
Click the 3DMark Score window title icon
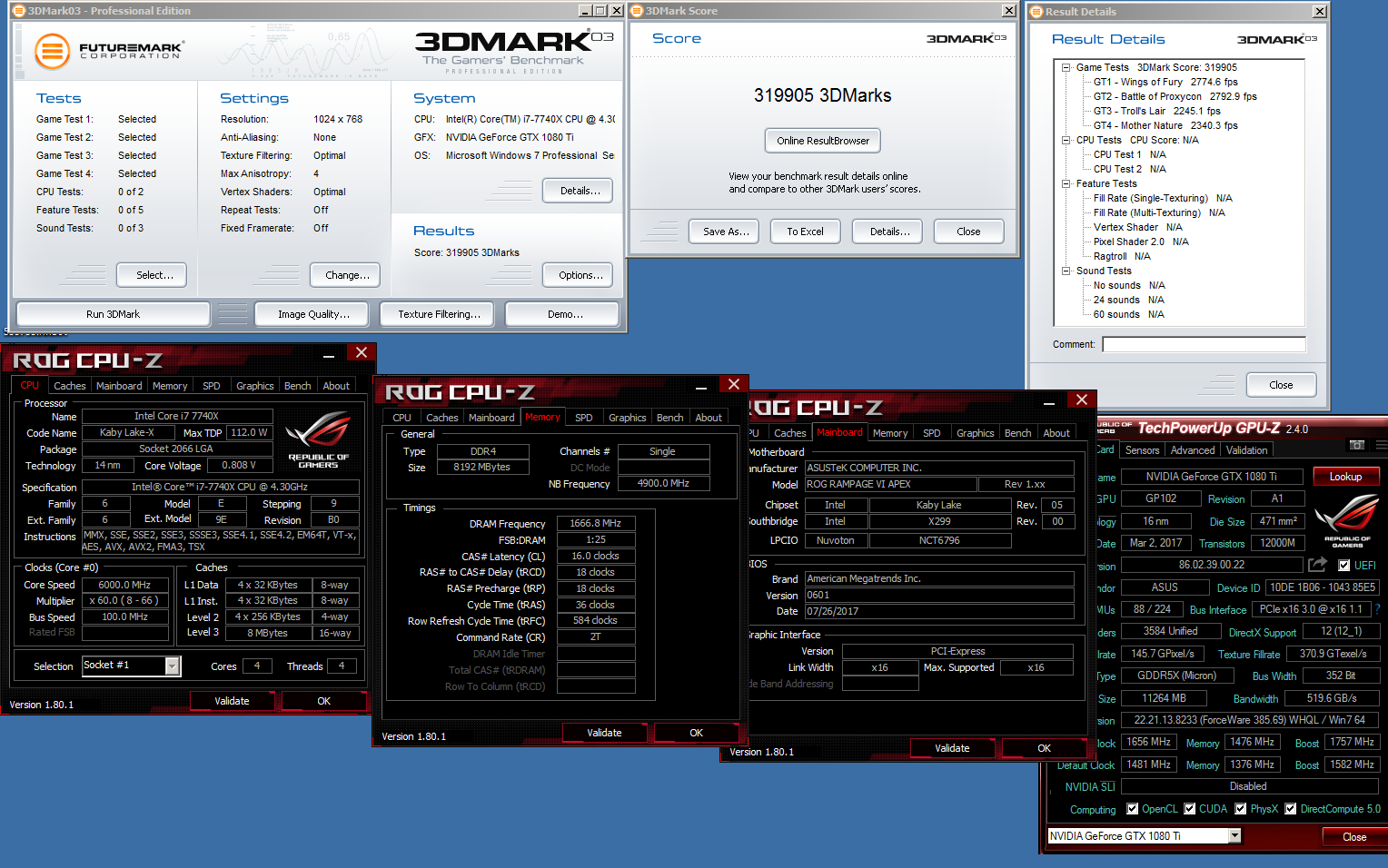pos(637,11)
